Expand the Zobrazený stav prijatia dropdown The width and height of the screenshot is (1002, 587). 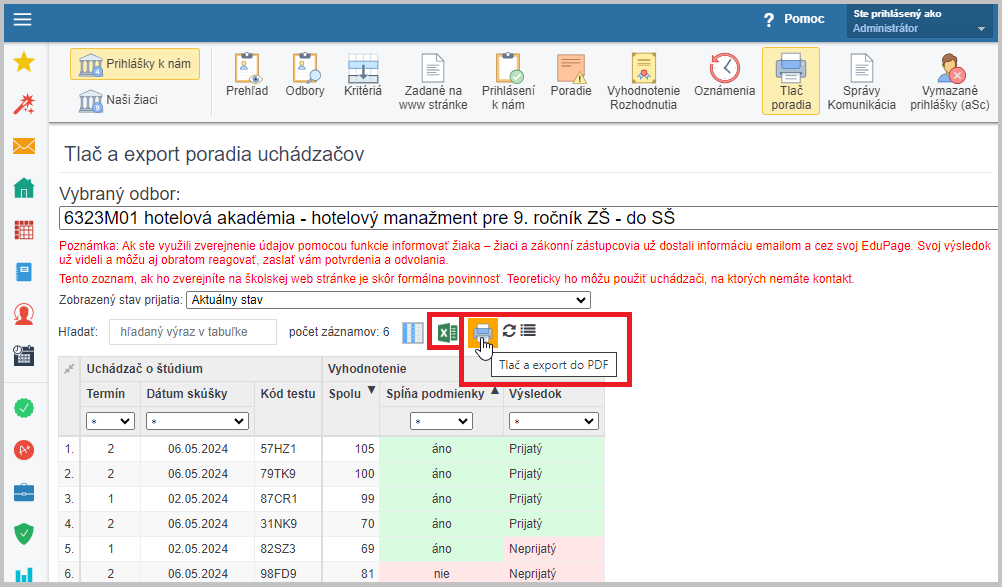(x=388, y=300)
